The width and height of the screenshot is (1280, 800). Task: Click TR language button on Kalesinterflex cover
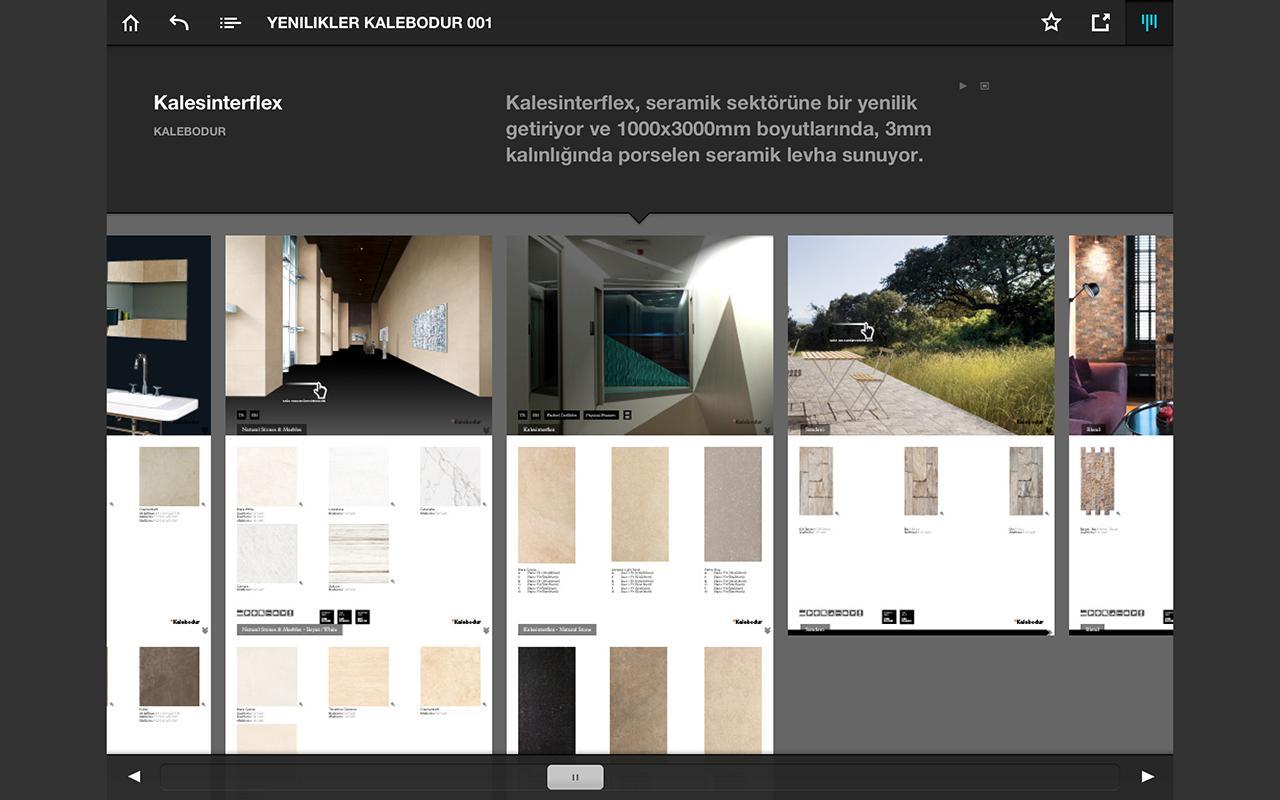click(523, 414)
